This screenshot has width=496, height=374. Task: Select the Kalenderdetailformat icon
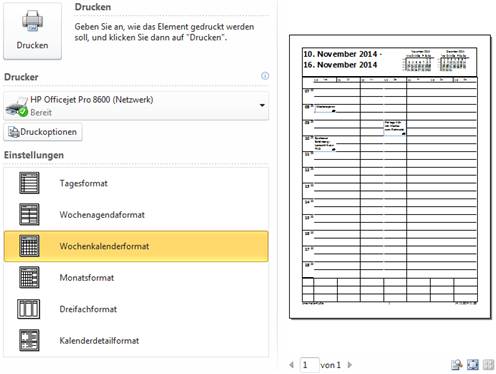[x=29, y=340]
